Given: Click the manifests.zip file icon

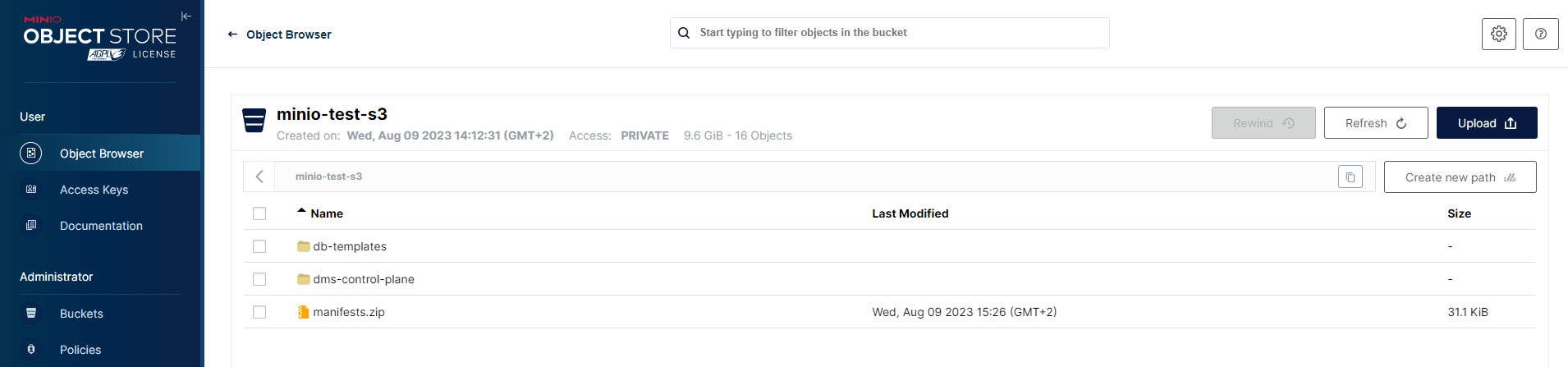Looking at the screenshot, I should click(303, 312).
